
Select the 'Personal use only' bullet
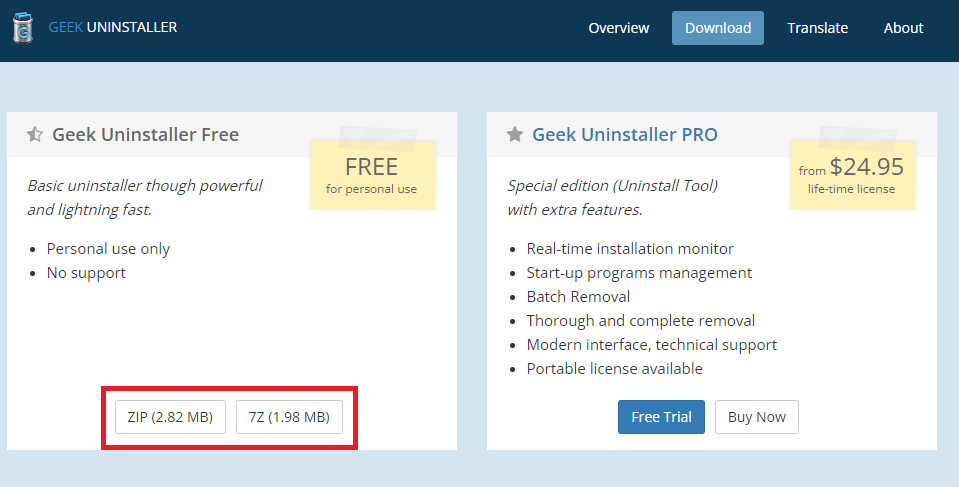point(108,249)
